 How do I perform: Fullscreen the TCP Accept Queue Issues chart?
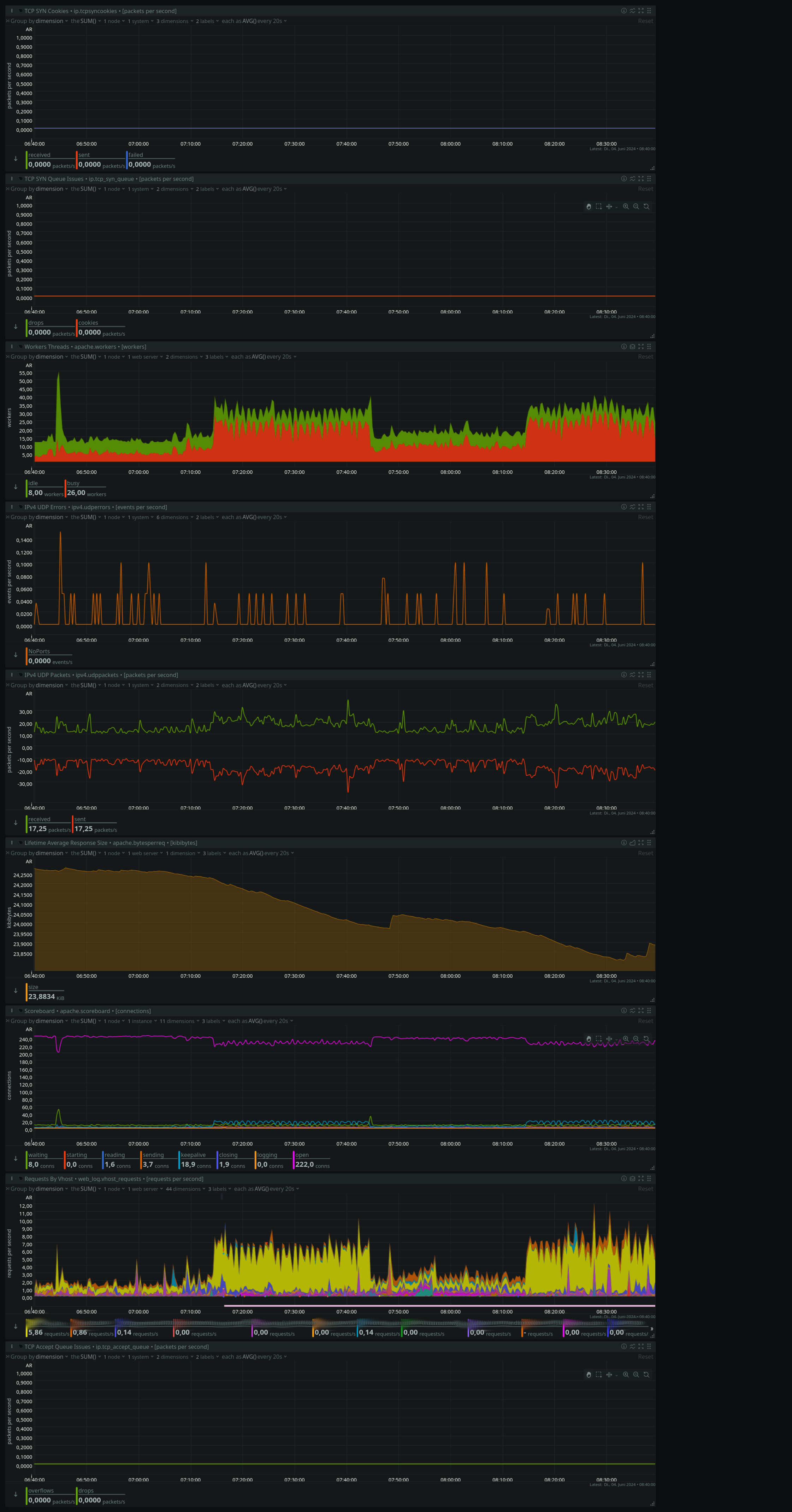tap(641, 1346)
